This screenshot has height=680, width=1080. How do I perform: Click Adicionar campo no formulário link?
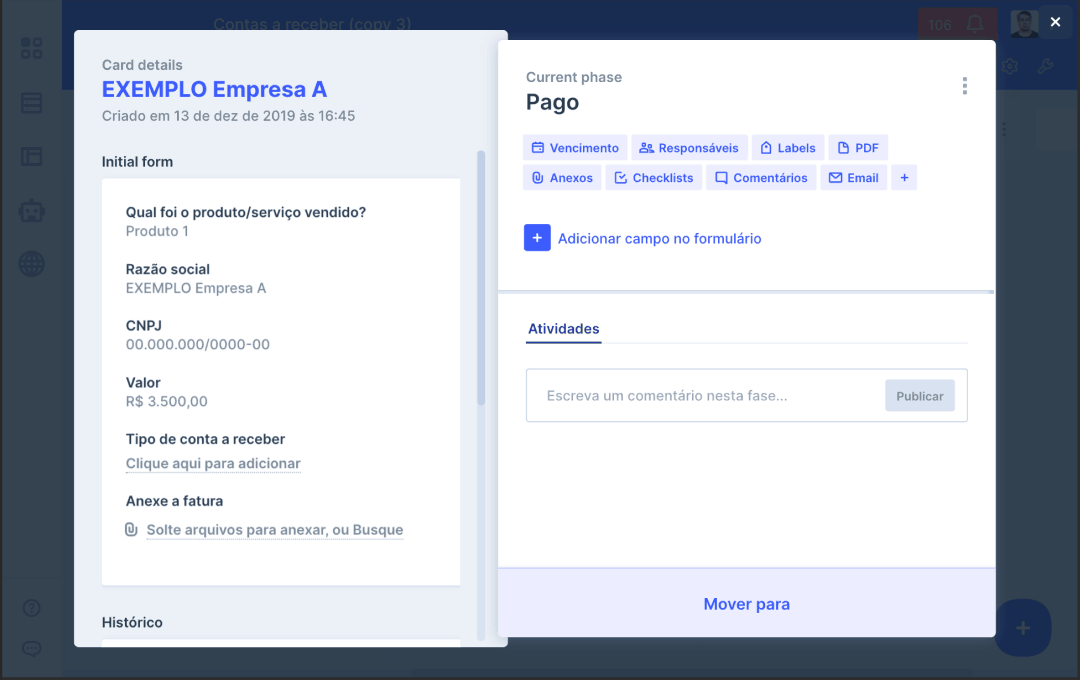pyautogui.click(x=659, y=238)
